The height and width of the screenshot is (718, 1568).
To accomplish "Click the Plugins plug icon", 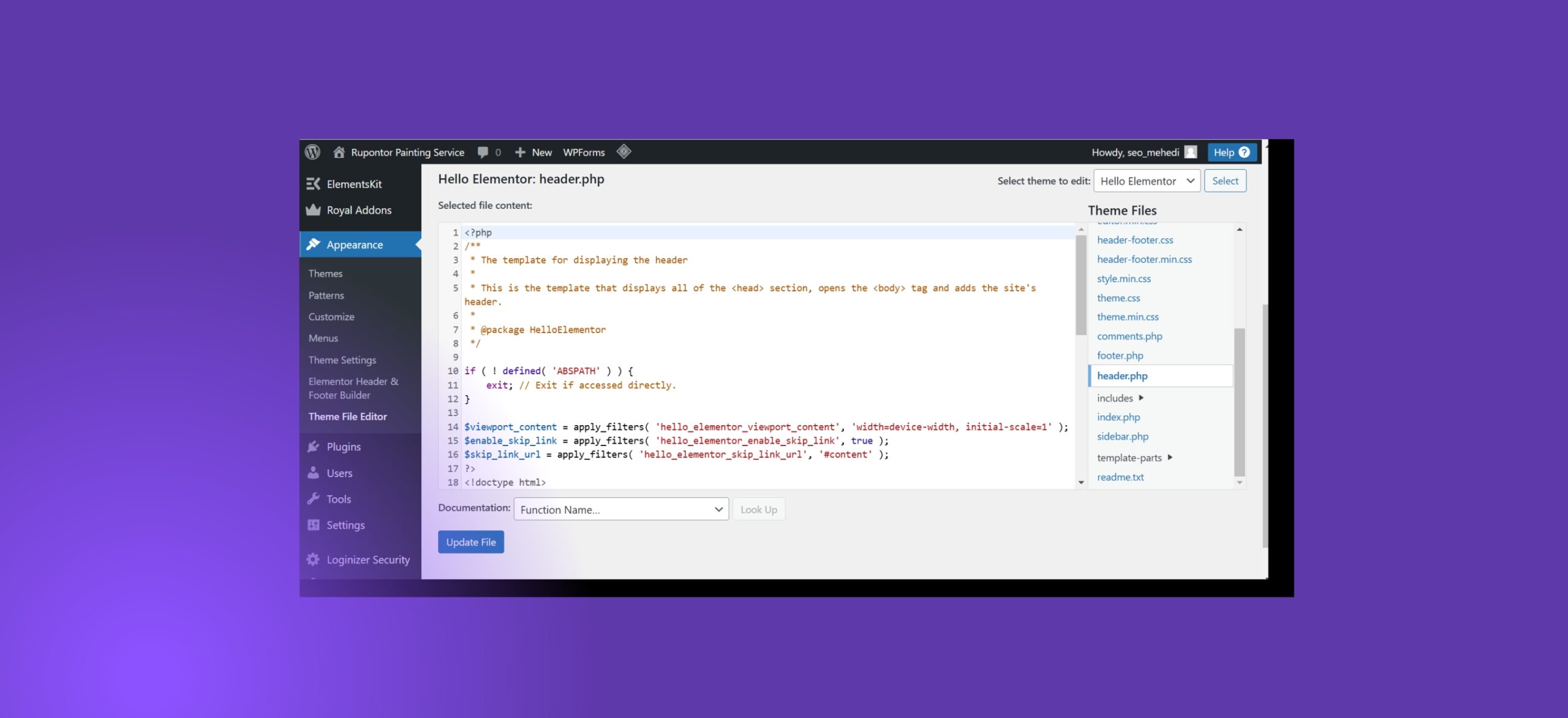I will click(x=313, y=447).
